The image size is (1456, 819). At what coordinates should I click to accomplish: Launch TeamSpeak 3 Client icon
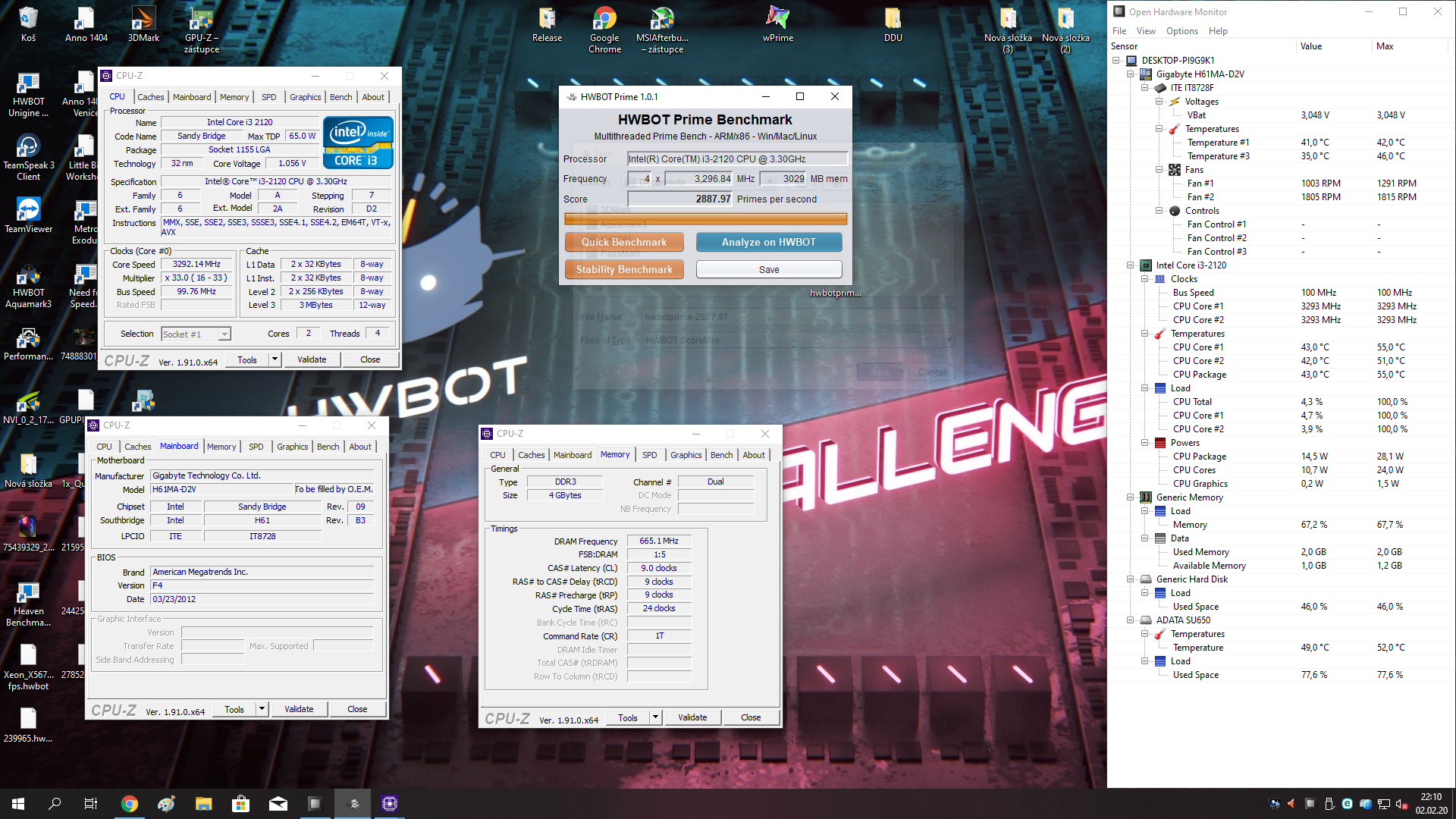point(28,158)
